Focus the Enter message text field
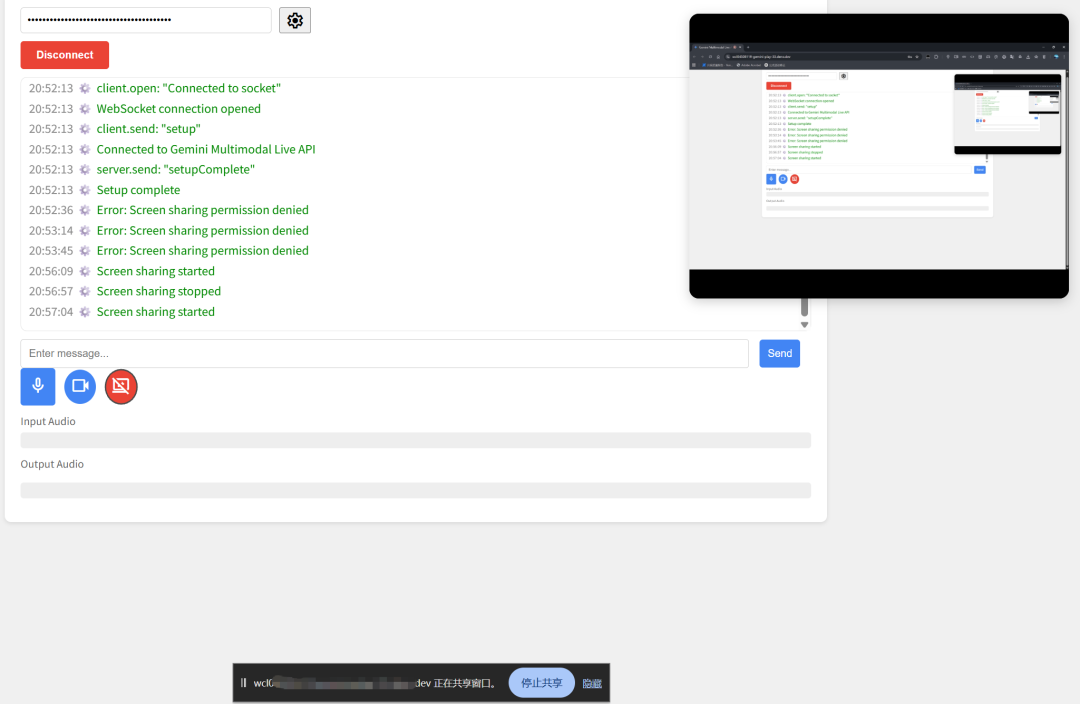The height and width of the screenshot is (704, 1080). 384,353
